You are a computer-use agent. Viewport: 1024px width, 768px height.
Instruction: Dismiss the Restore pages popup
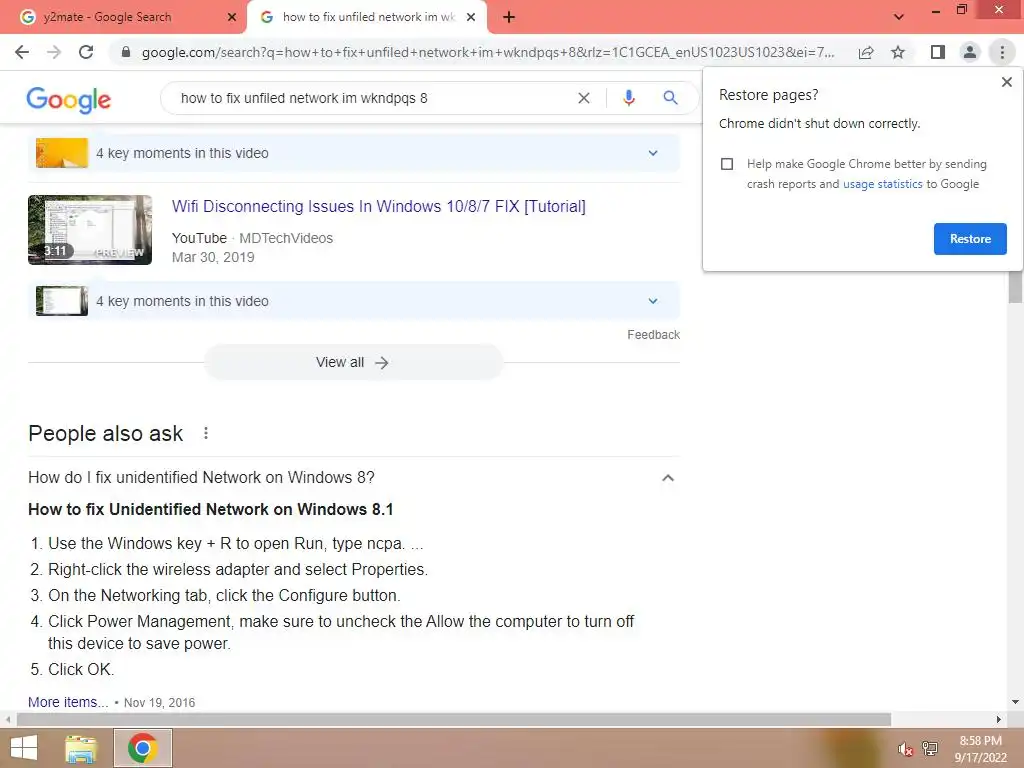(1006, 82)
